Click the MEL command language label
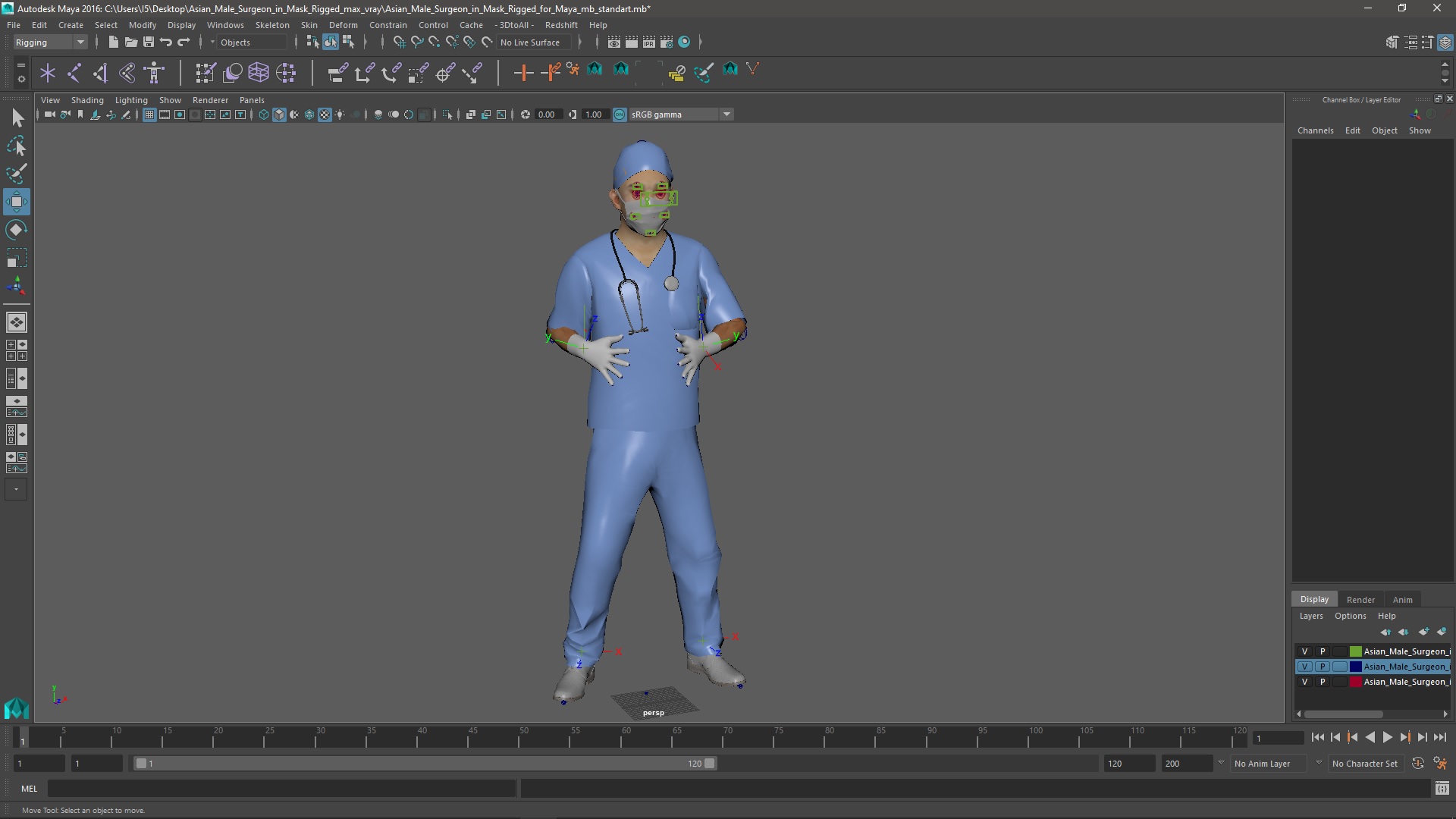This screenshot has height=819, width=1456. click(x=29, y=789)
